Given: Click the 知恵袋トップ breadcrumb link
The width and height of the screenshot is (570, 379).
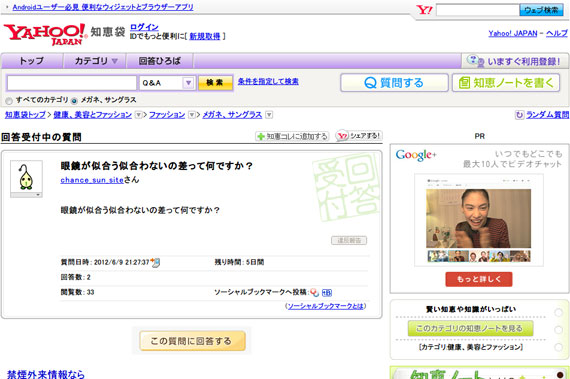Looking at the screenshot, I should coord(25,115).
